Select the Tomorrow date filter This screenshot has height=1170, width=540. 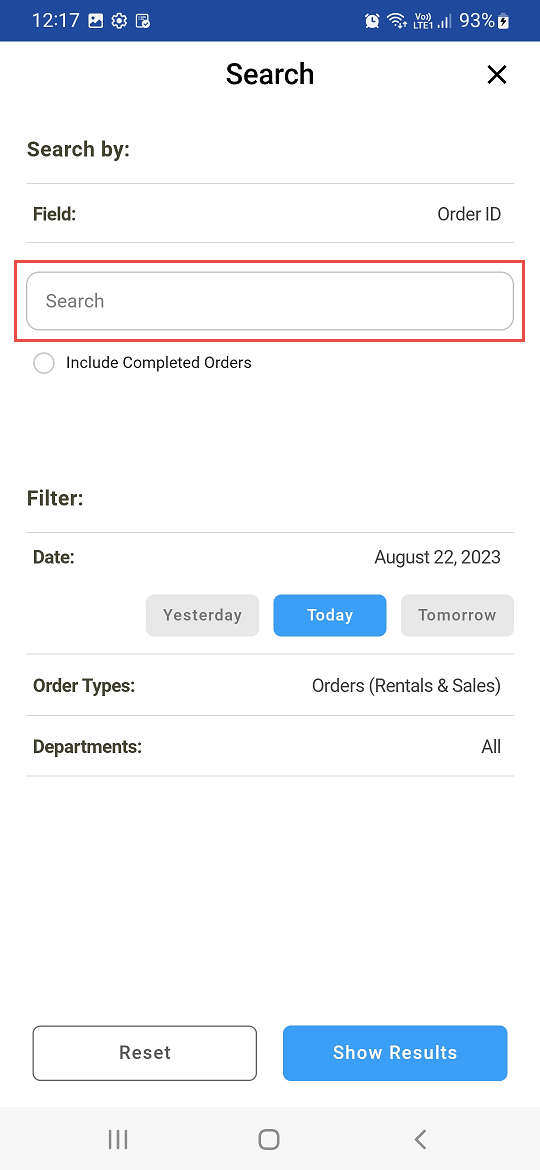pyautogui.click(x=457, y=616)
